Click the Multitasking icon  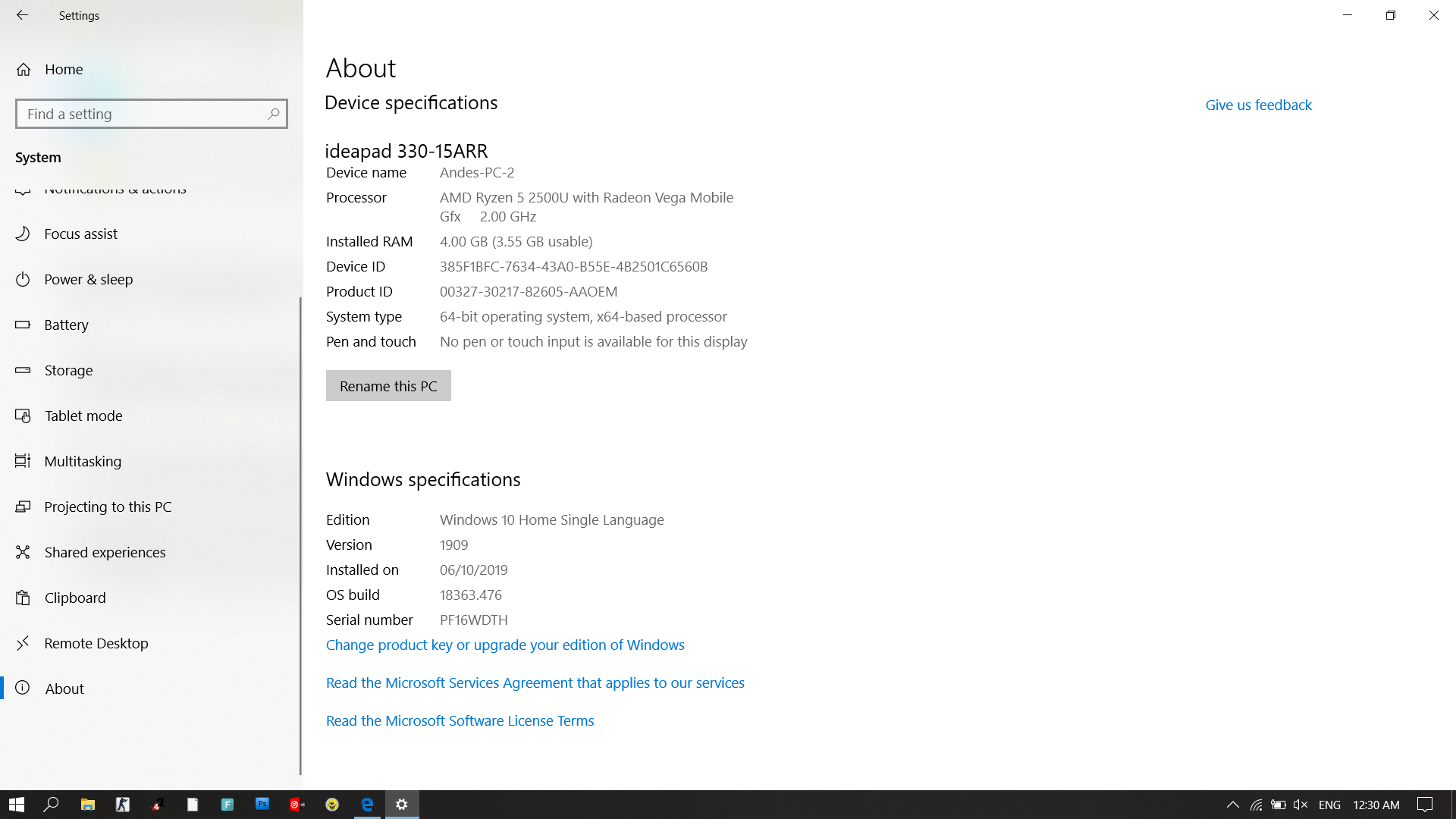[x=23, y=461]
